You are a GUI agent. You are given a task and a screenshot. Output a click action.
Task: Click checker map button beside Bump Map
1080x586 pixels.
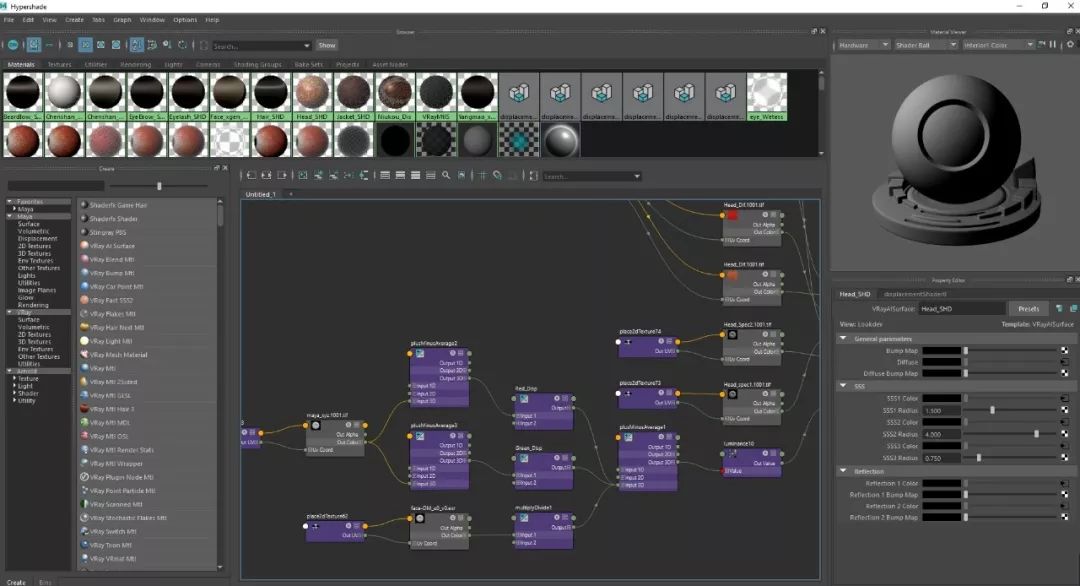(x=1064, y=351)
